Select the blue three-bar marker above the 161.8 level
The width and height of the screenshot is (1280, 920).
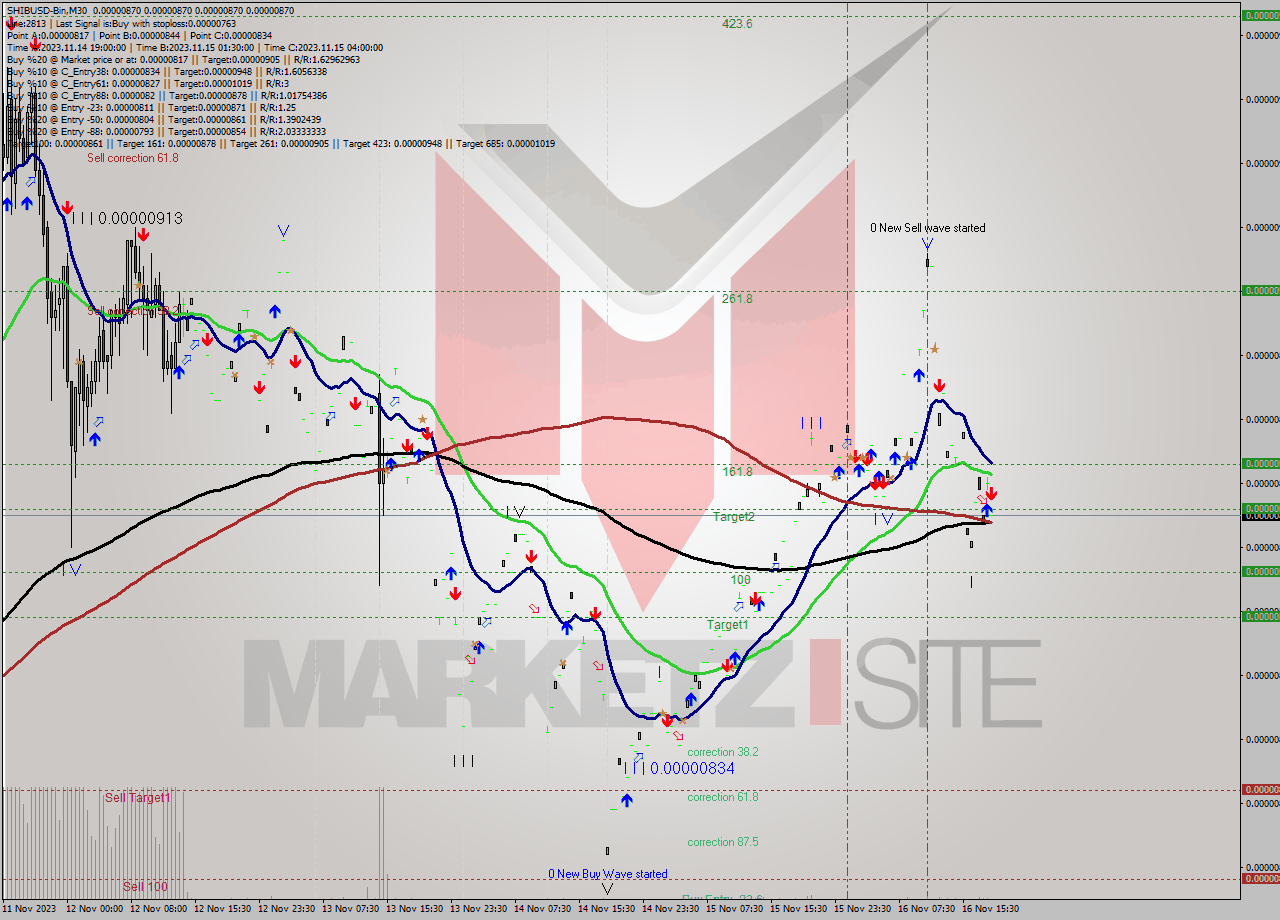[x=811, y=423]
